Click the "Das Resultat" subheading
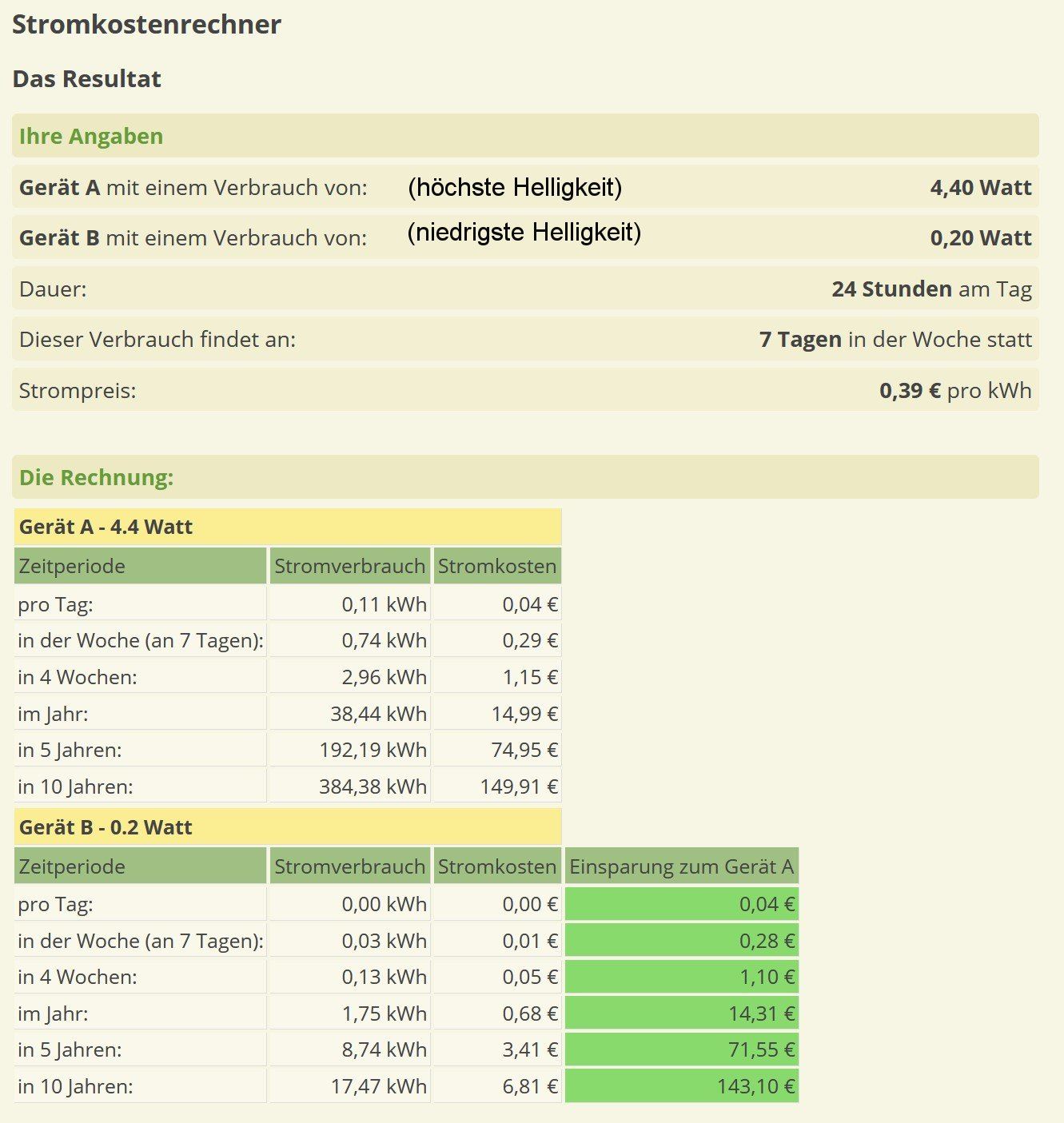This screenshot has height=1123, width=1064. point(87,79)
